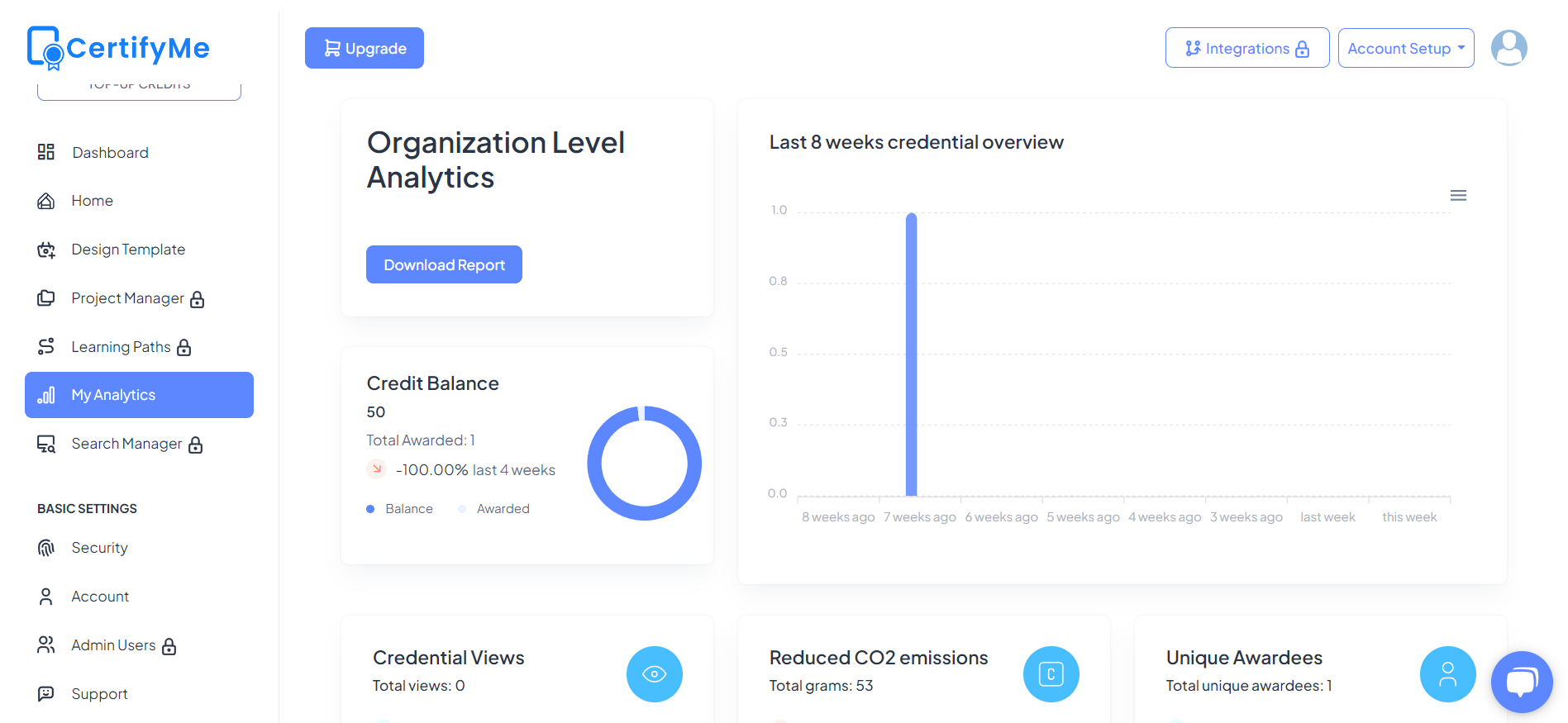Click the Unique Awardees person icon
Viewport: 1568px width, 723px height.
[1448, 674]
